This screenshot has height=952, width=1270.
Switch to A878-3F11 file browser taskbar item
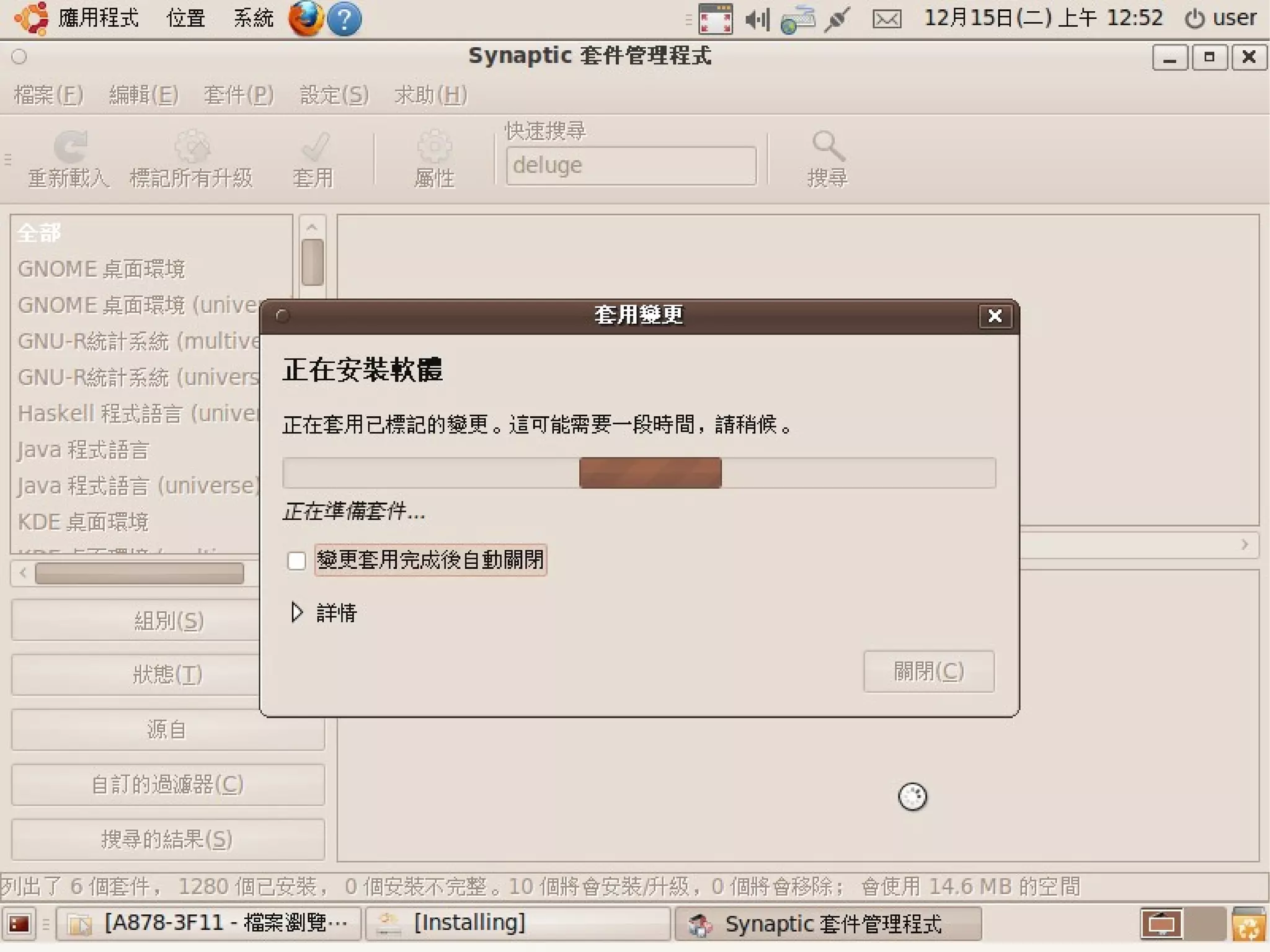(x=209, y=924)
